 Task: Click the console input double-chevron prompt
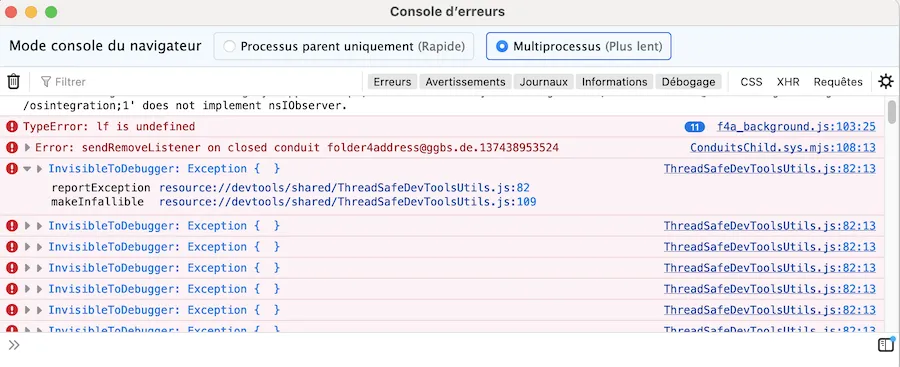(14, 345)
